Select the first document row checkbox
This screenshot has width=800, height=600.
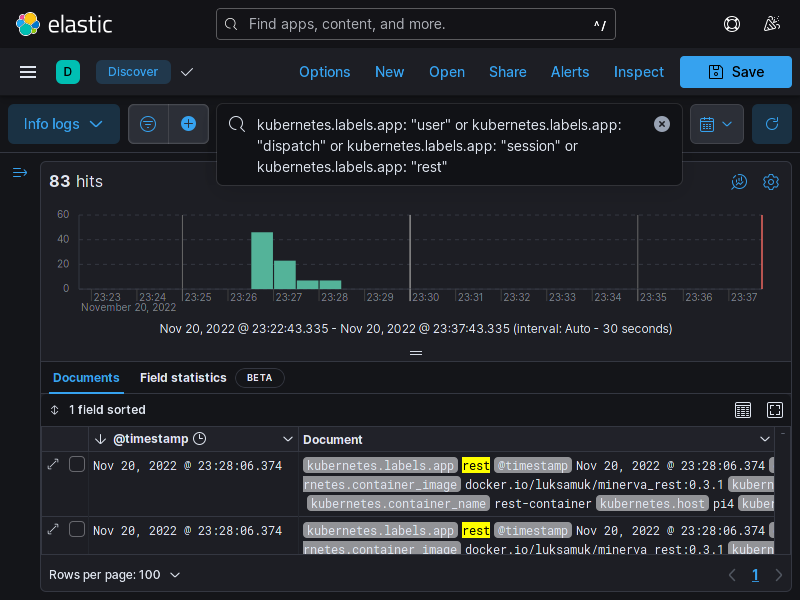coord(76,463)
